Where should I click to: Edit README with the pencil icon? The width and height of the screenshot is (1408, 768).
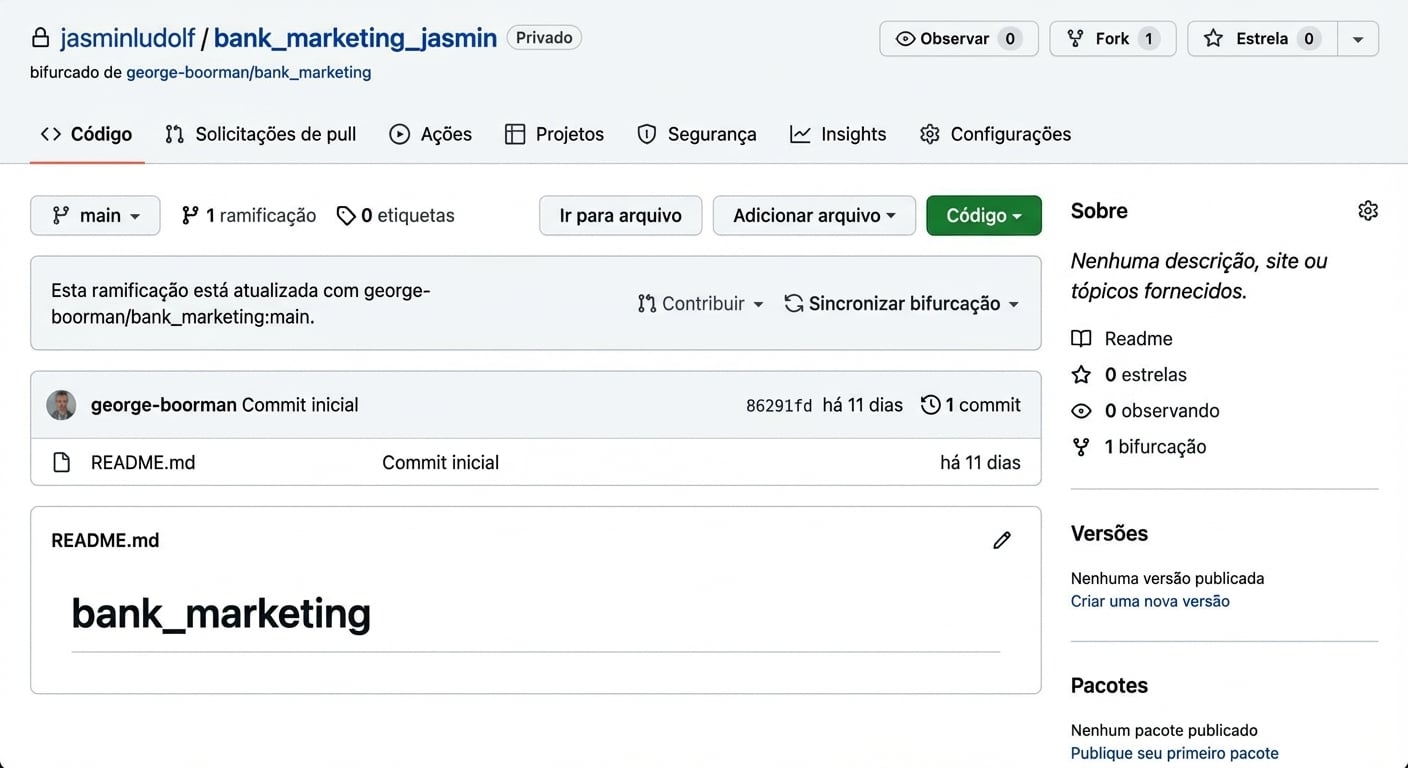pyautogui.click(x=1002, y=540)
